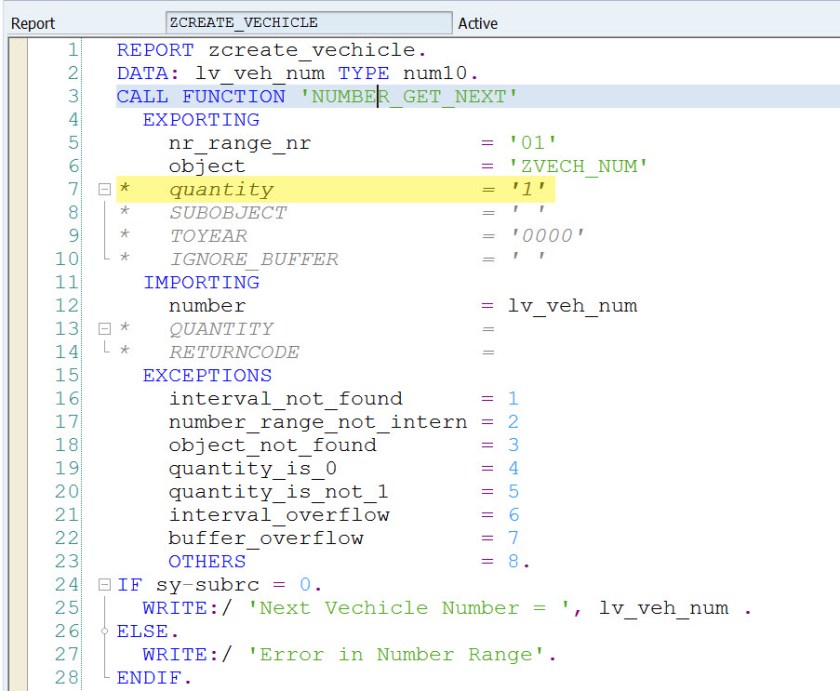Click the Active status label
Viewport: 840px width, 691px height.
coord(477,23)
